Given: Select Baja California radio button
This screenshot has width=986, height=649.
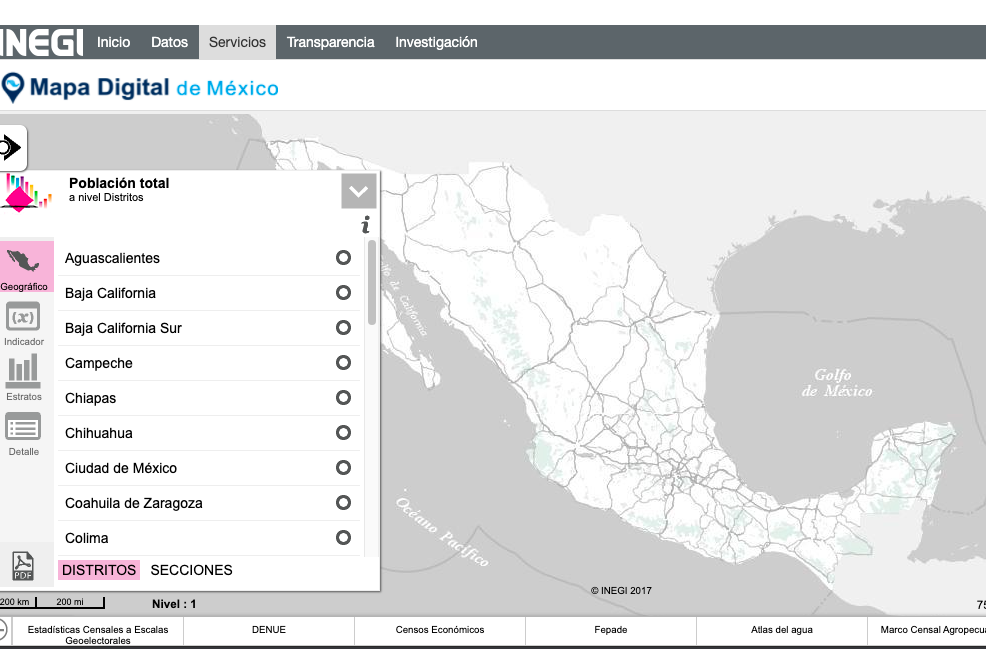Looking at the screenshot, I should [x=343, y=292].
